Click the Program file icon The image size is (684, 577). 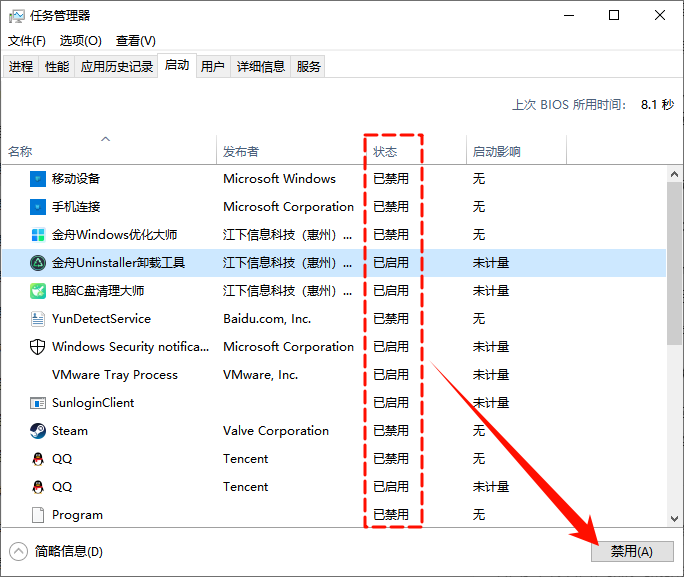[38, 515]
